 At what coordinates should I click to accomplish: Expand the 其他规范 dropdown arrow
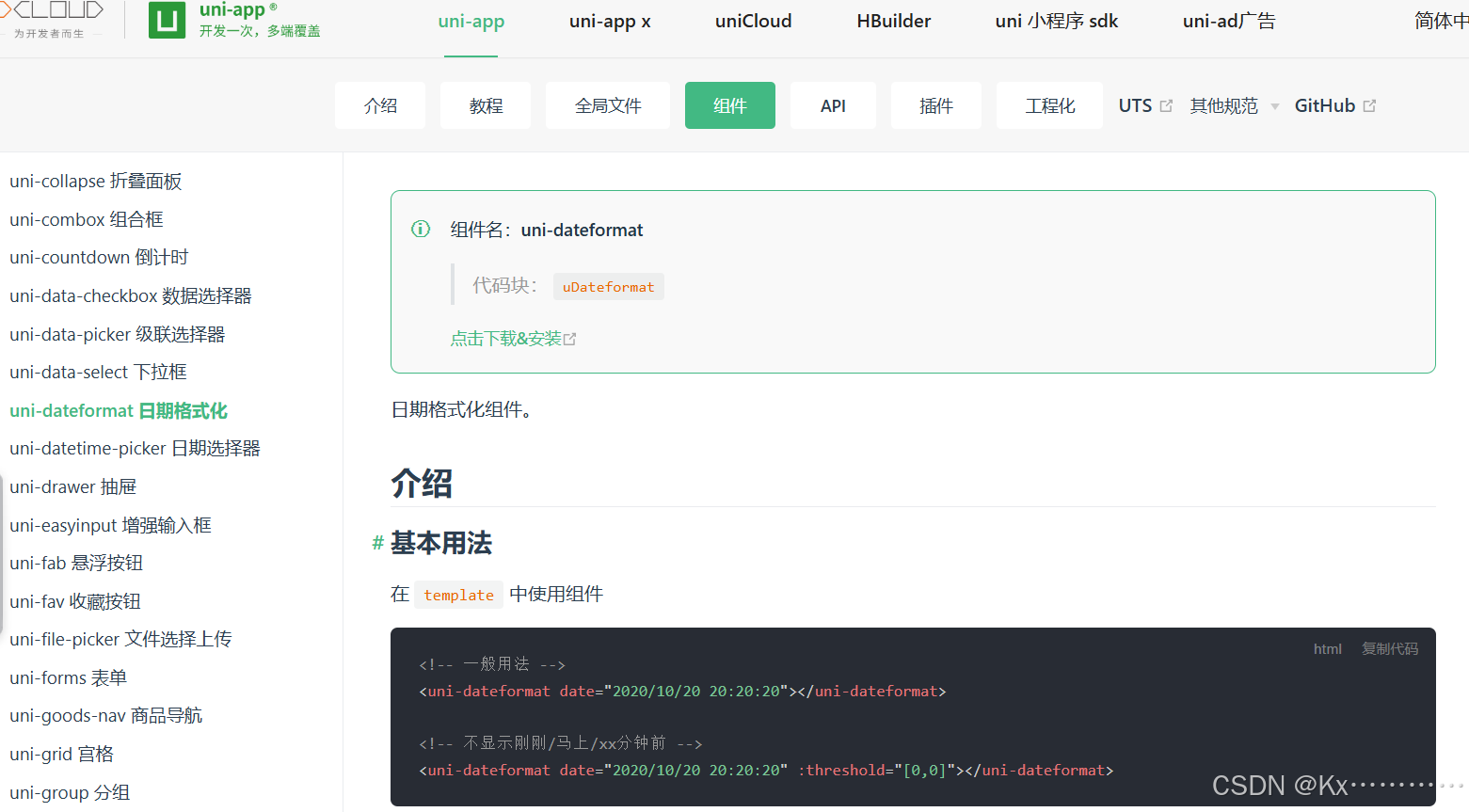(x=1275, y=106)
